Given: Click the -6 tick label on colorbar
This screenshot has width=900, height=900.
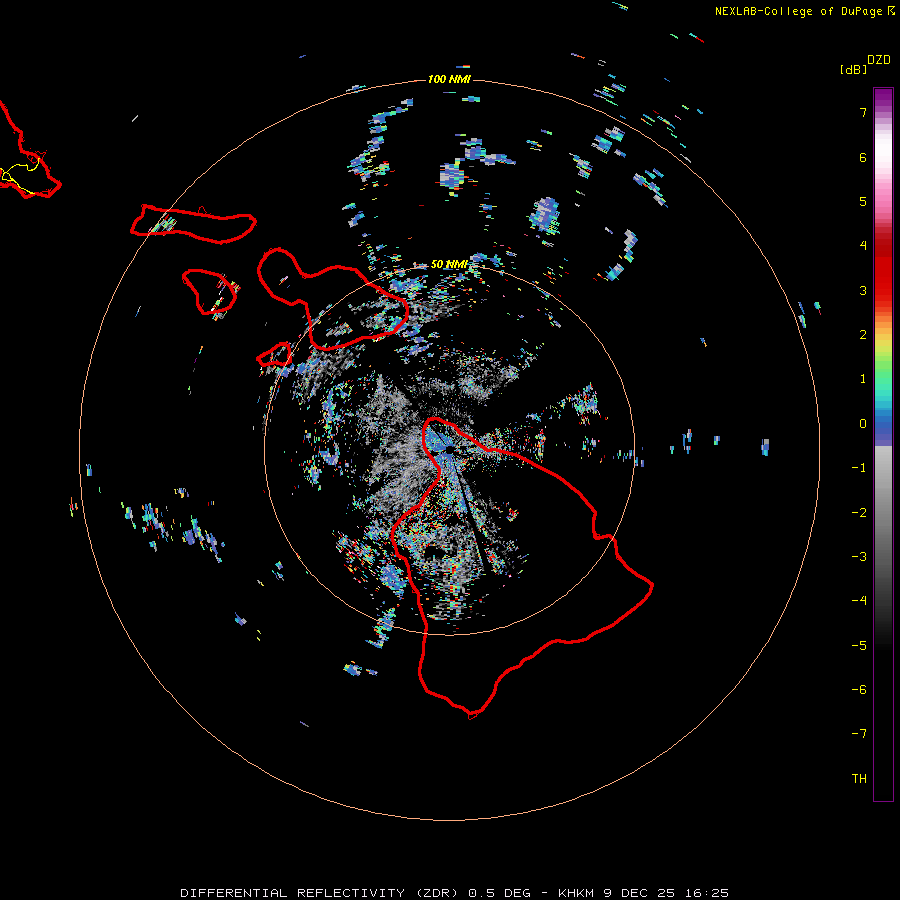Looking at the screenshot, I should pyautogui.click(x=859, y=690).
